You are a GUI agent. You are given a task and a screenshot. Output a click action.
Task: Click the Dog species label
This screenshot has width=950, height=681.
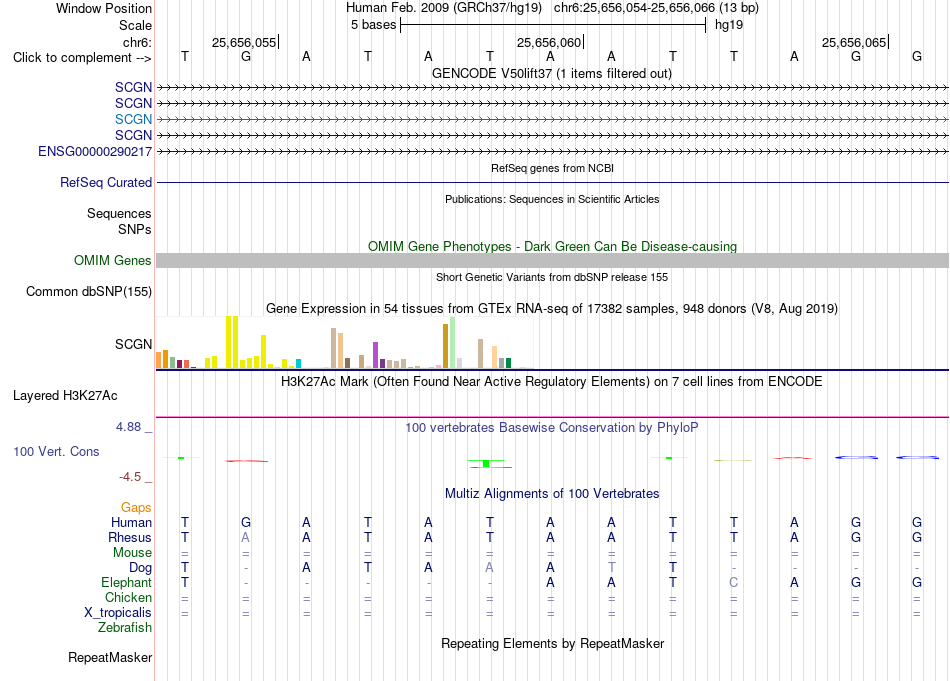(141, 568)
